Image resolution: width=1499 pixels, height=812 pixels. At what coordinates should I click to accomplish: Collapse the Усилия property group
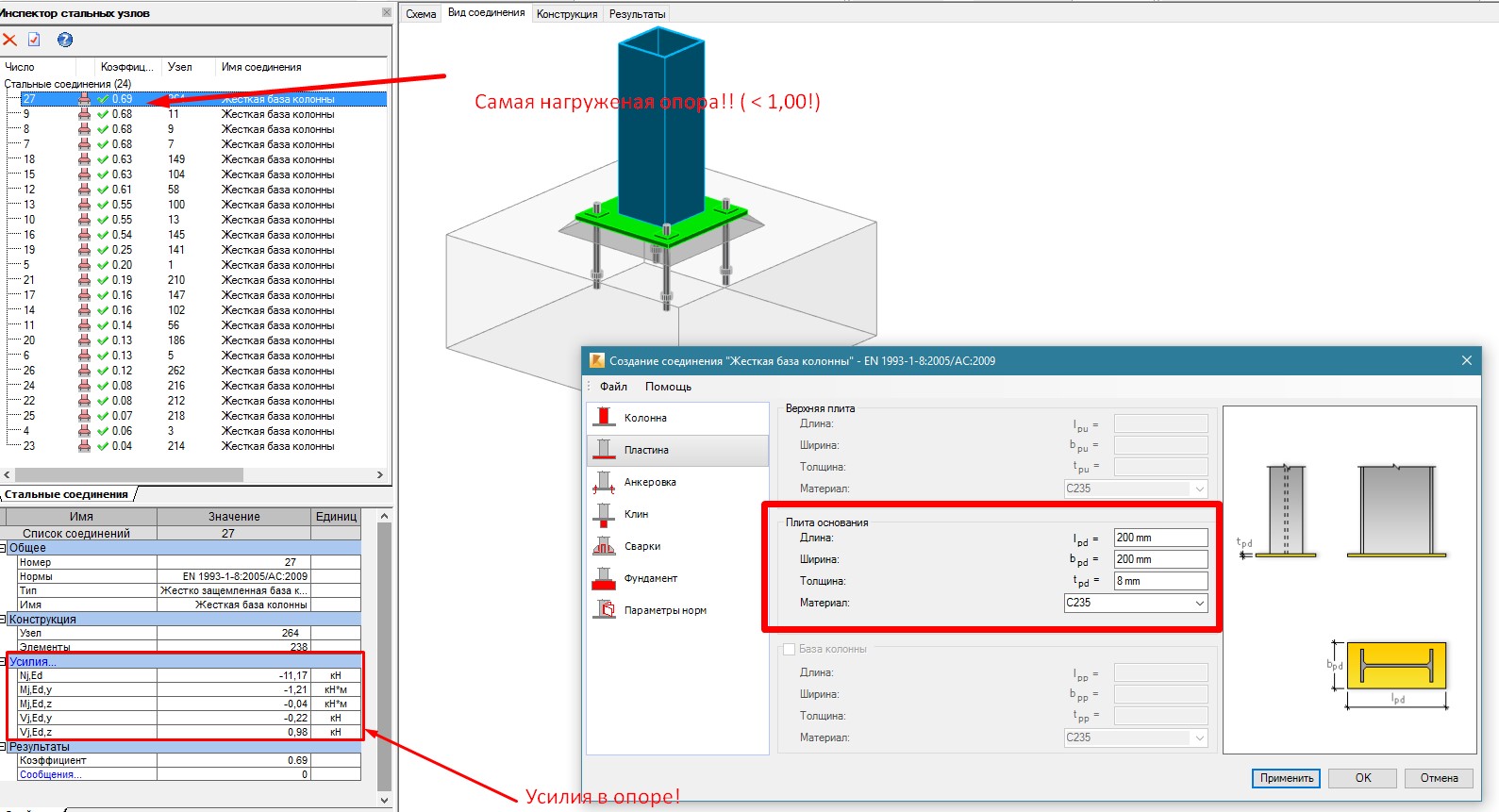pos(4,662)
